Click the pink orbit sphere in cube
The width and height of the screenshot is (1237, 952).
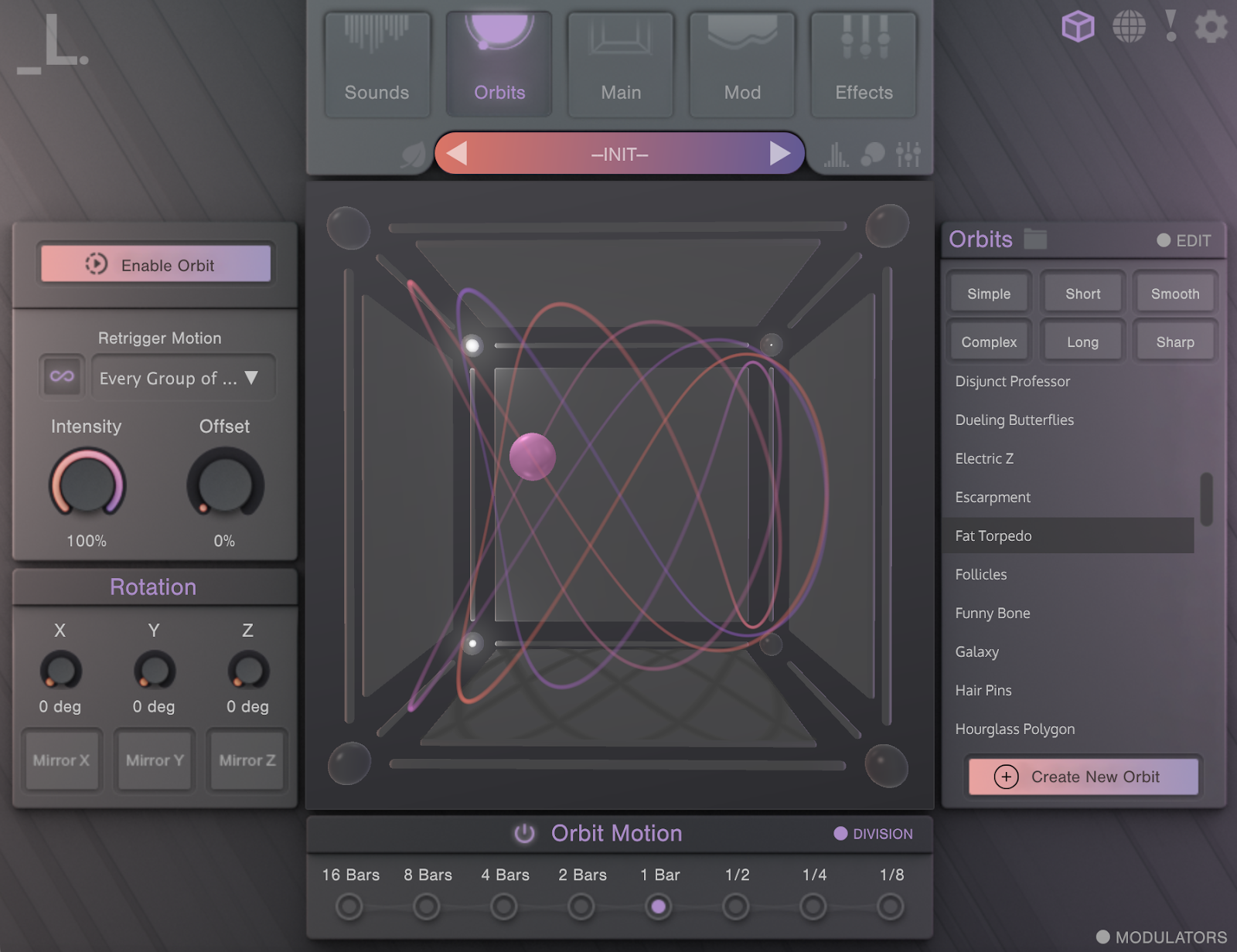[x=533, y=457]
